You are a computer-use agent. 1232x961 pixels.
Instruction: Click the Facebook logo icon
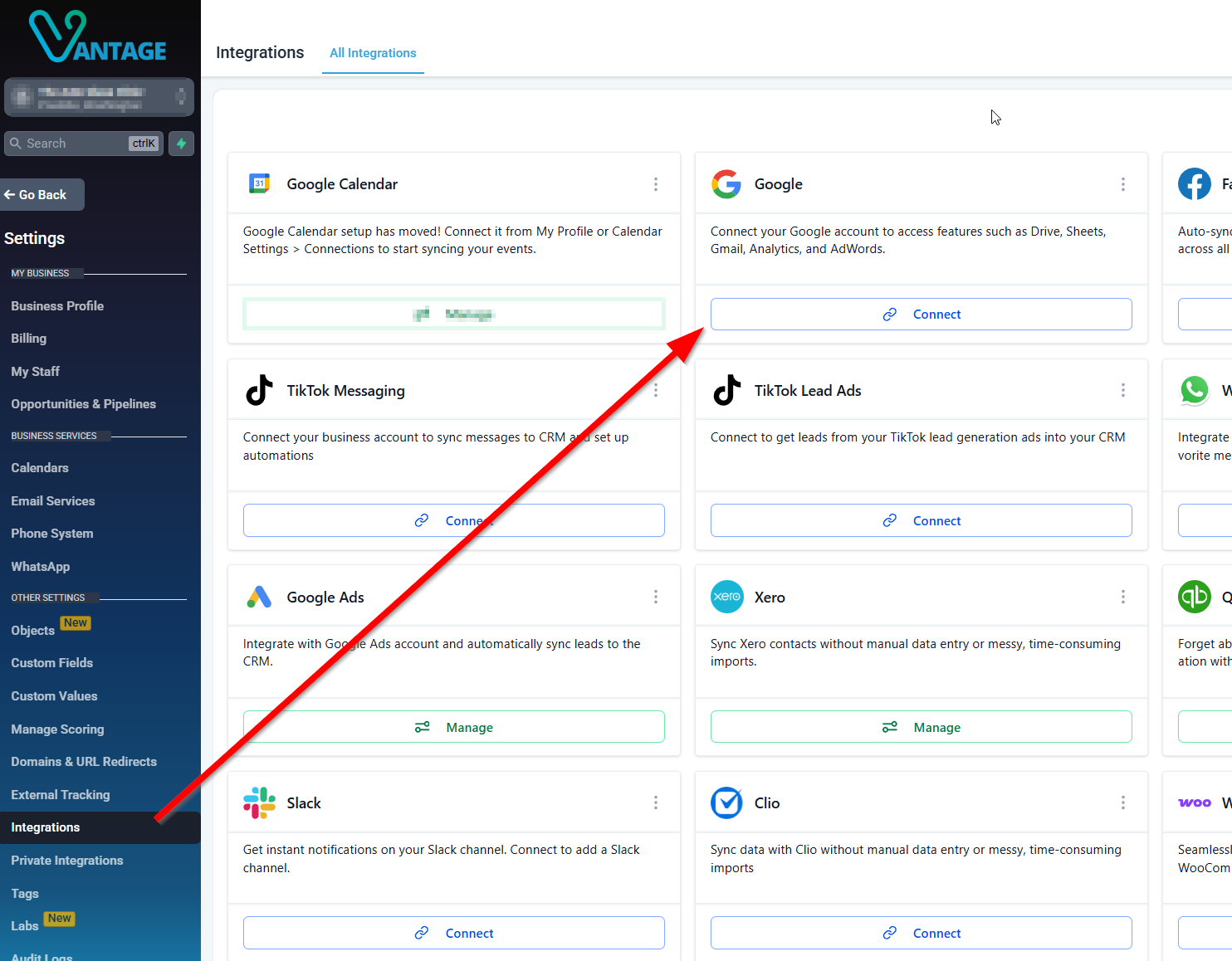click(x=1195, y=184)
